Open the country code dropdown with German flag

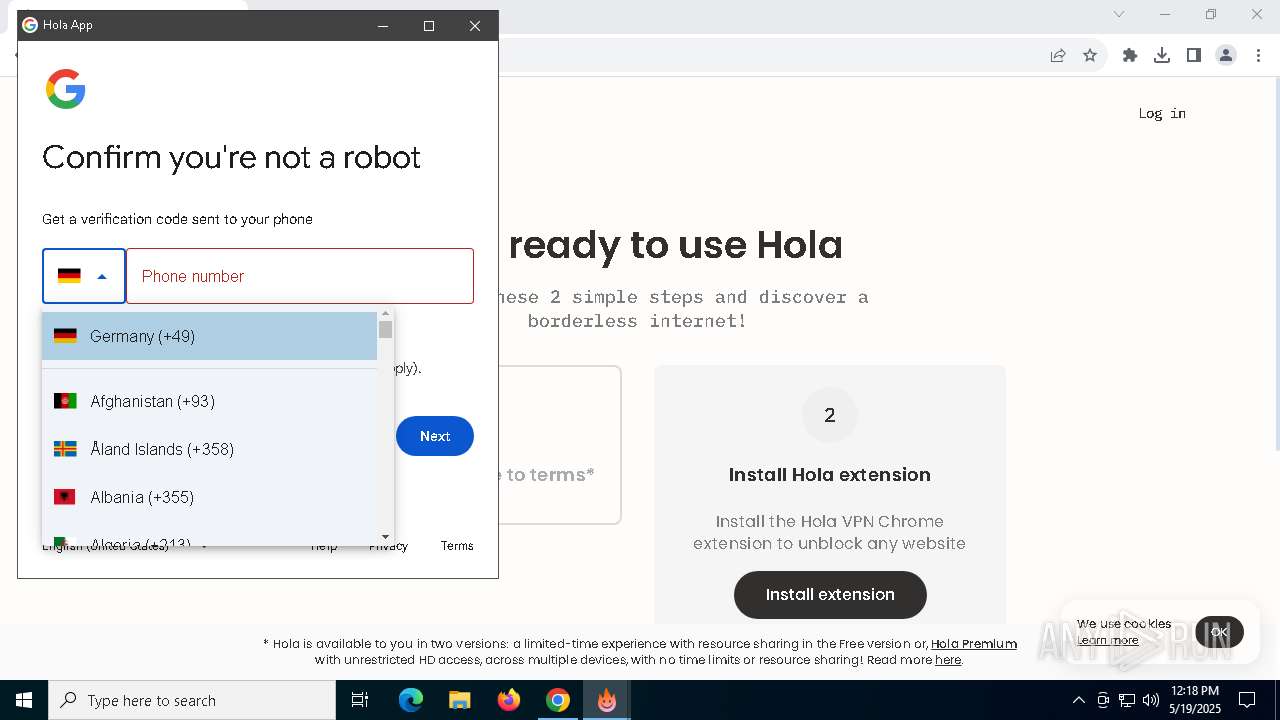[84, 276]
